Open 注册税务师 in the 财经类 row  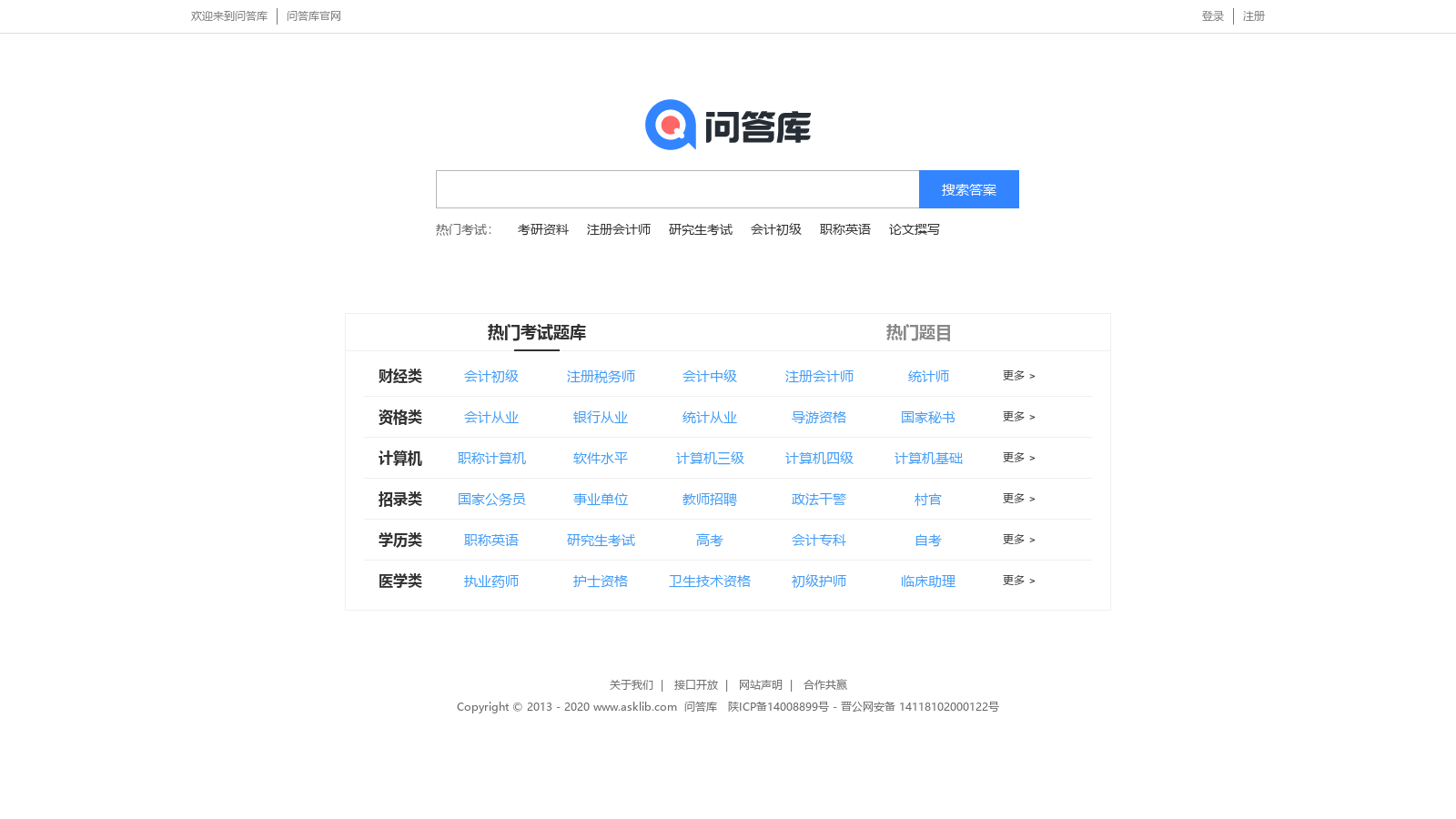pyautogui.click(x=601, y=377)
